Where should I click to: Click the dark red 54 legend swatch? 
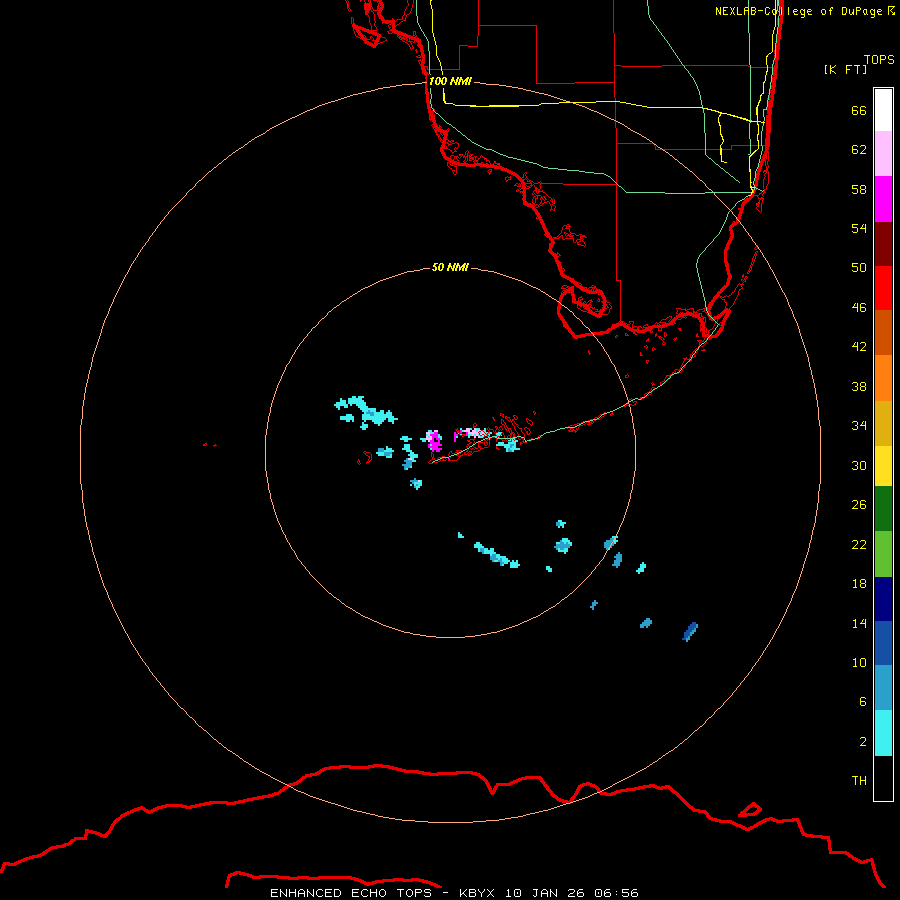(883, 243)
